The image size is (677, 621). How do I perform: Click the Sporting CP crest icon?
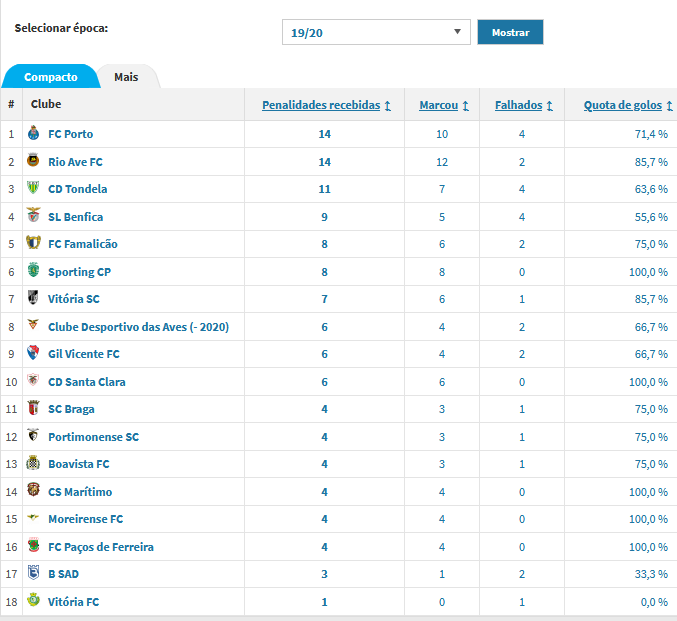click(33, 270)
